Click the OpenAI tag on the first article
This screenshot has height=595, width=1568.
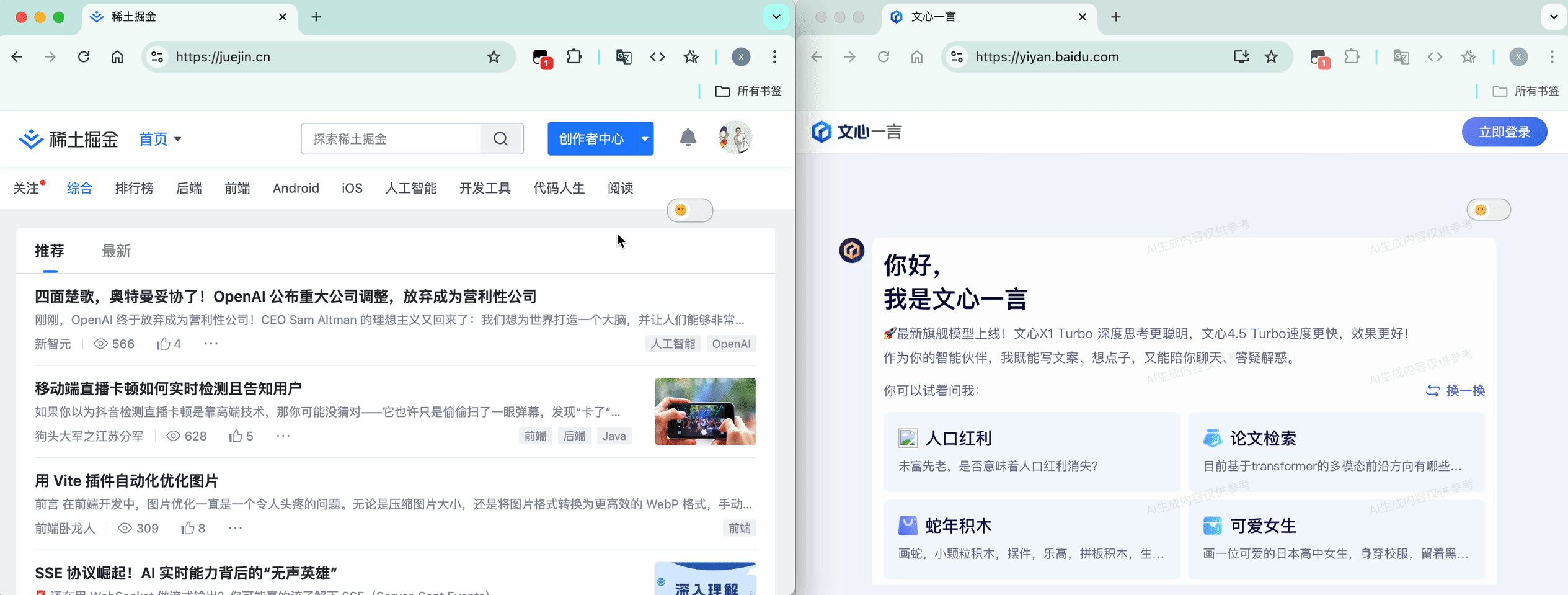pos(731,344)
